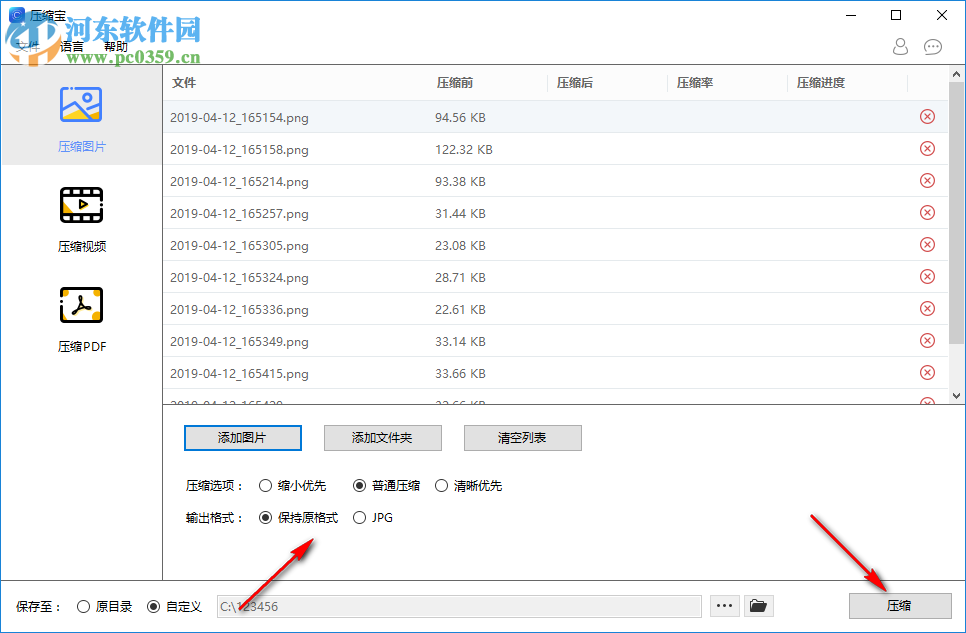
Task: Click the user account icon
Action: [x=899, y=47]
